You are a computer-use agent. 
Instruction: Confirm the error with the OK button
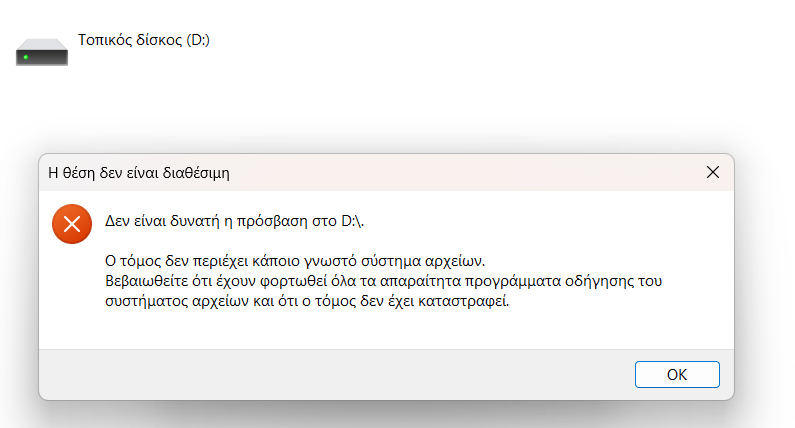677,374
